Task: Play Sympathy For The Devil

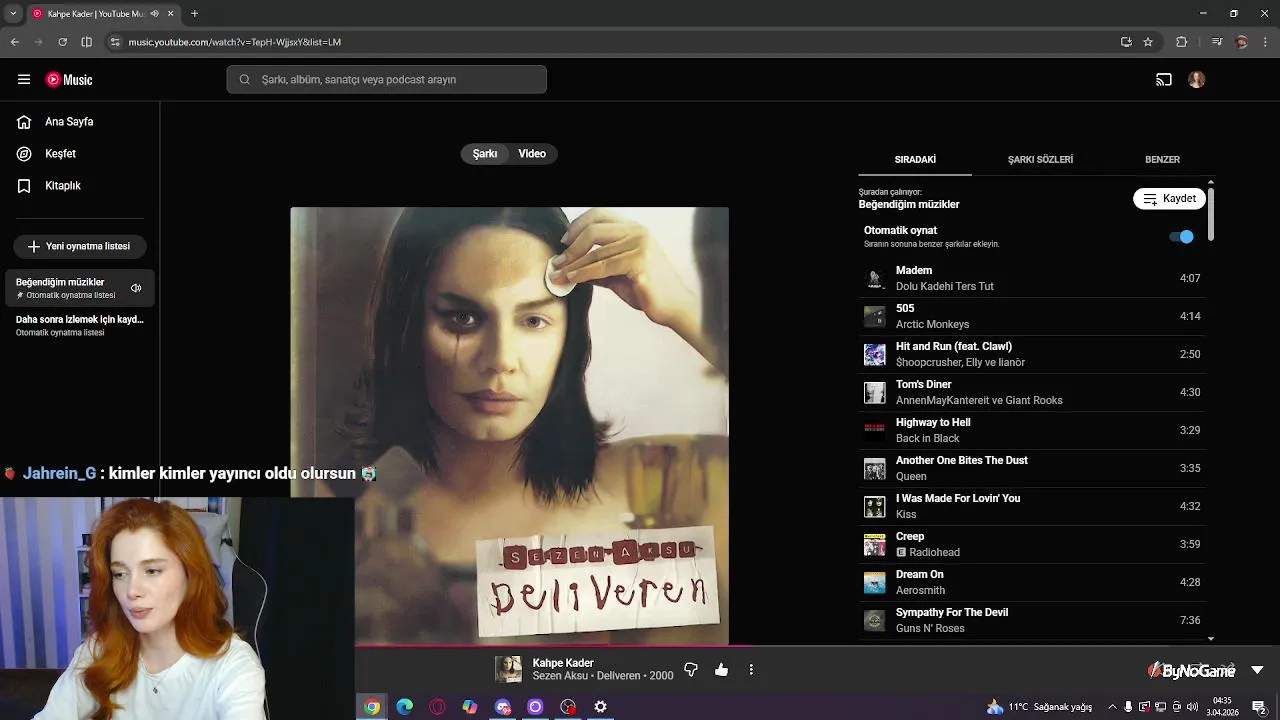Action: [x=1032, y=620]
